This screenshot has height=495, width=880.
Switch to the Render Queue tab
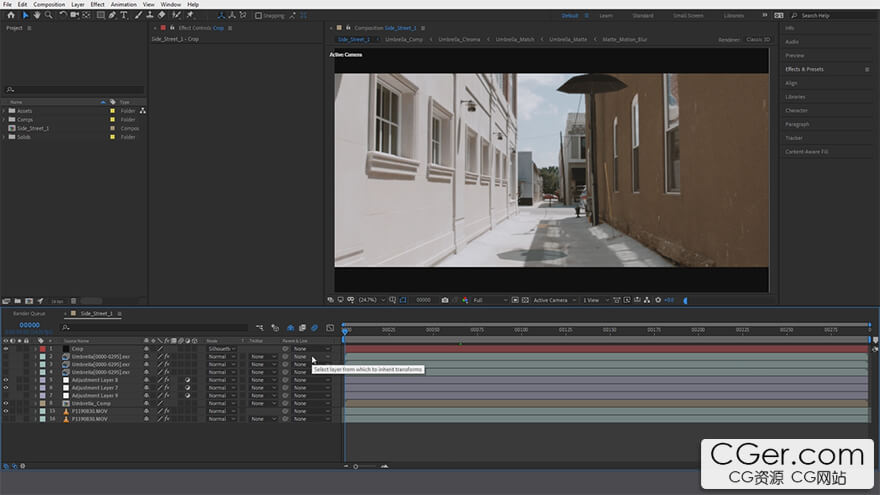point(29,313)
